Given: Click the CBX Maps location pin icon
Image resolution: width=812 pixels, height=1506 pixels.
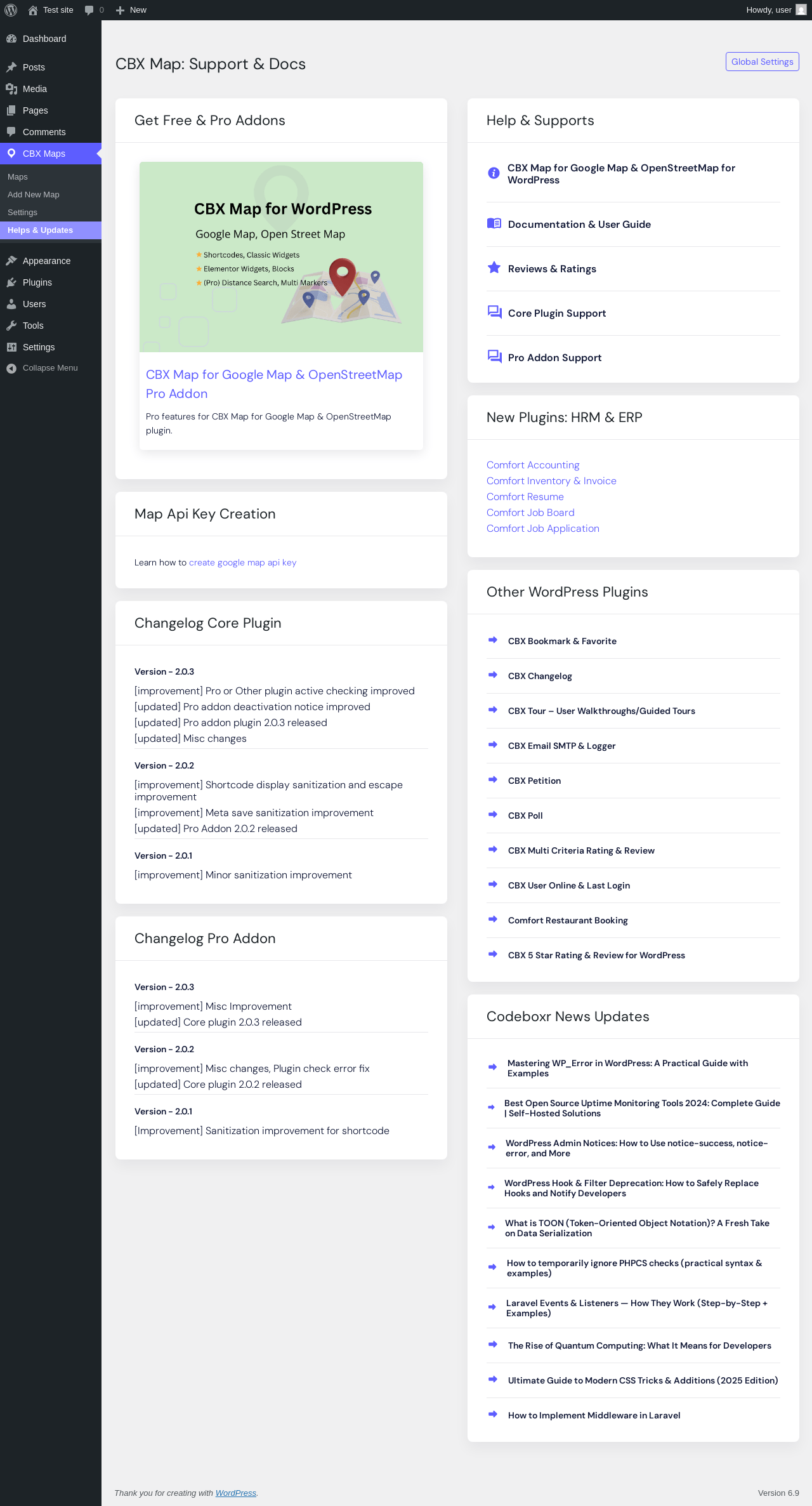Looking at the screenshot, I should click(11, 154).
